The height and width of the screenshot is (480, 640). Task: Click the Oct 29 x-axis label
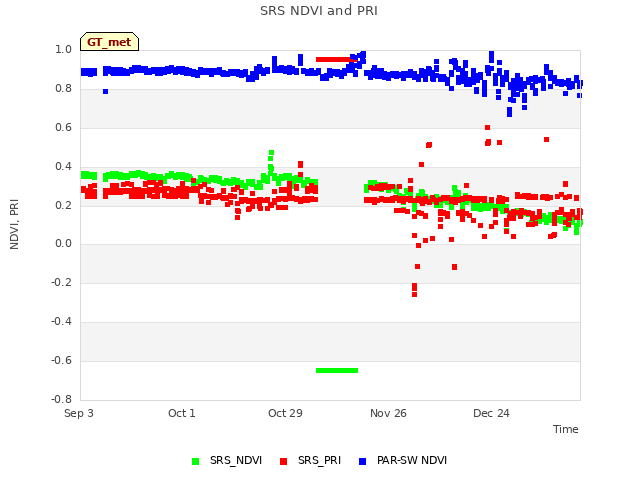click(x=285, y=413)
